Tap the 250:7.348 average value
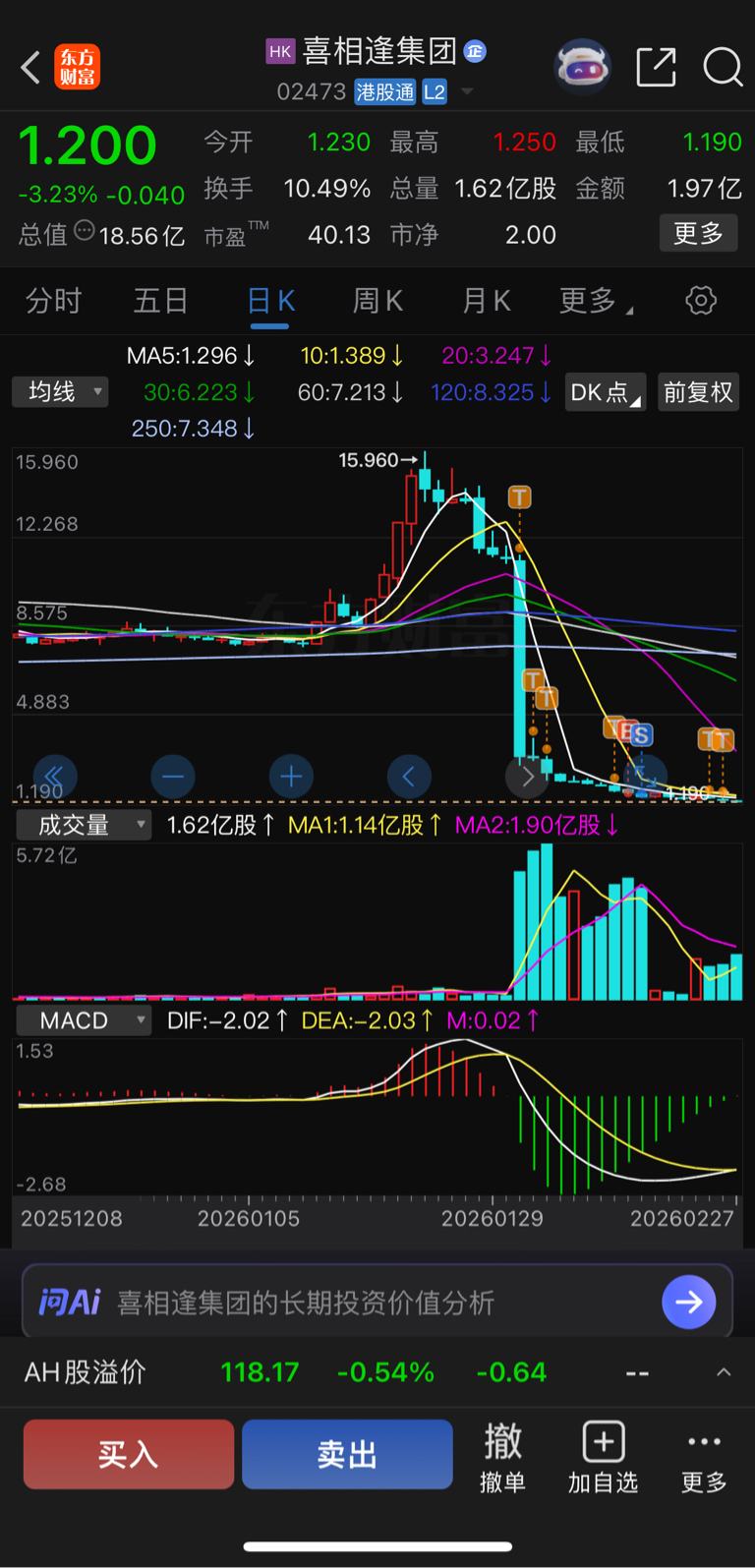This screenshot has height=1568, width=755. pos(194,429)
